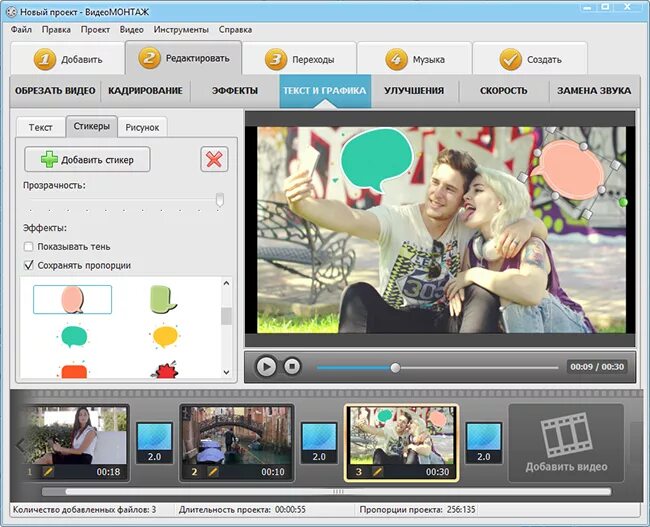Click the 00:09 / 00:30 time display
This screenshot has height=527, width=650.
[597, 367]
